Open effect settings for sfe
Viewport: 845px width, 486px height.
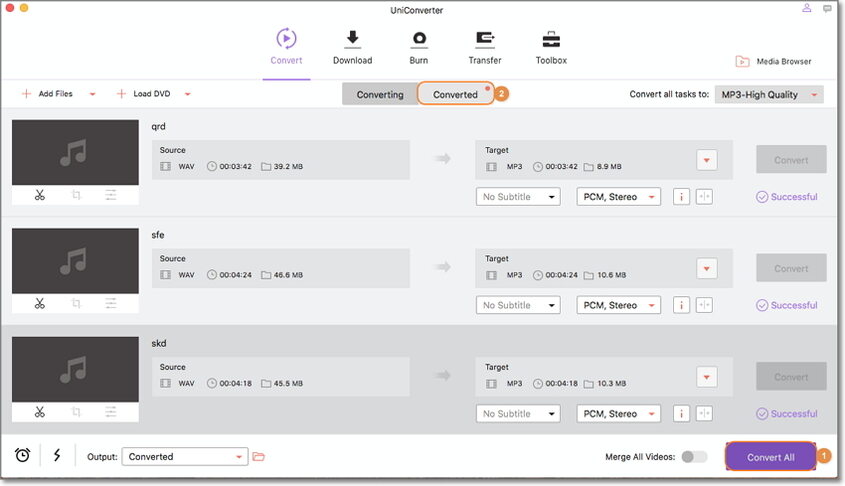[110, 304]
